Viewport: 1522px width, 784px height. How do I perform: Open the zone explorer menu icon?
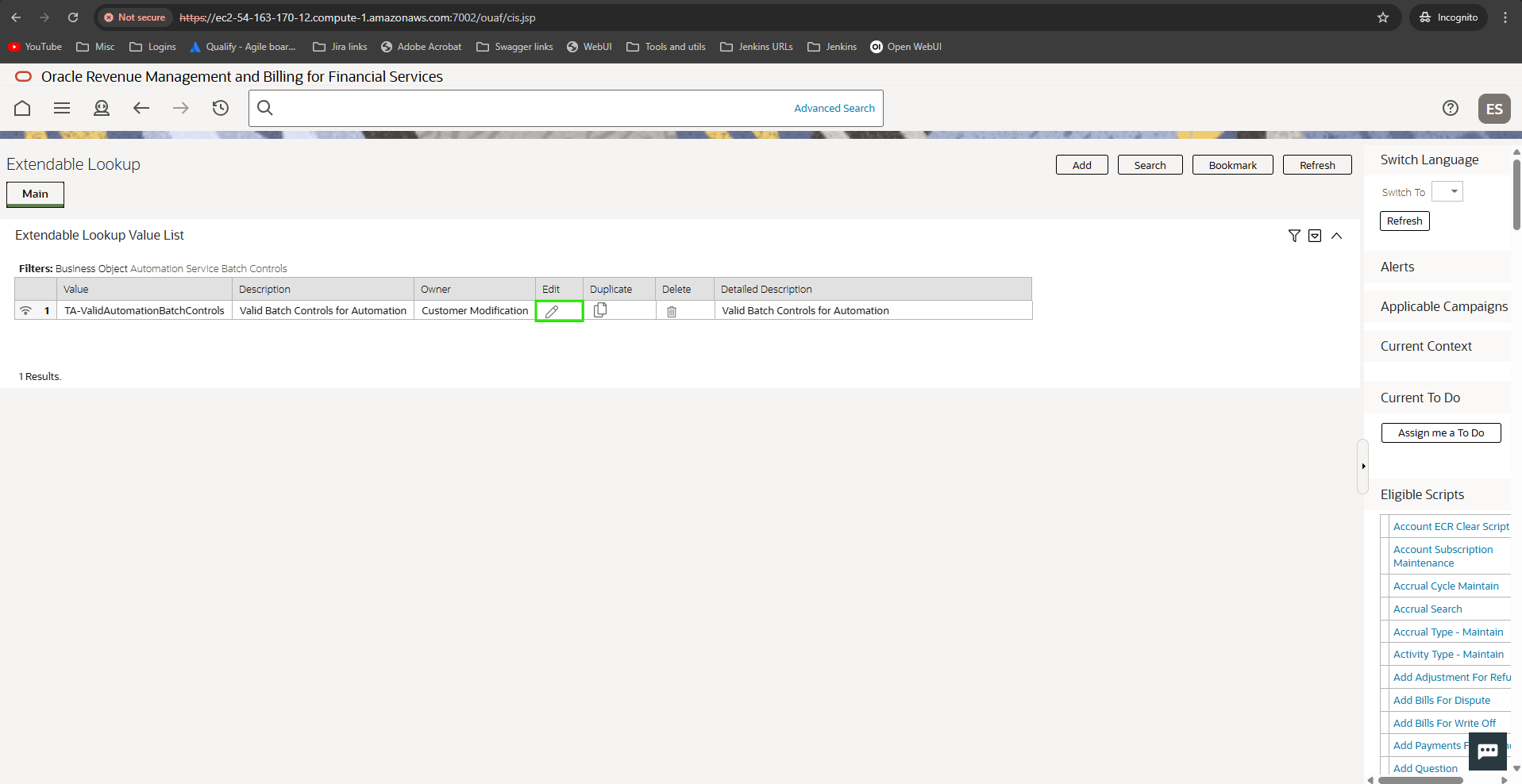click(x=1315, y=236)
